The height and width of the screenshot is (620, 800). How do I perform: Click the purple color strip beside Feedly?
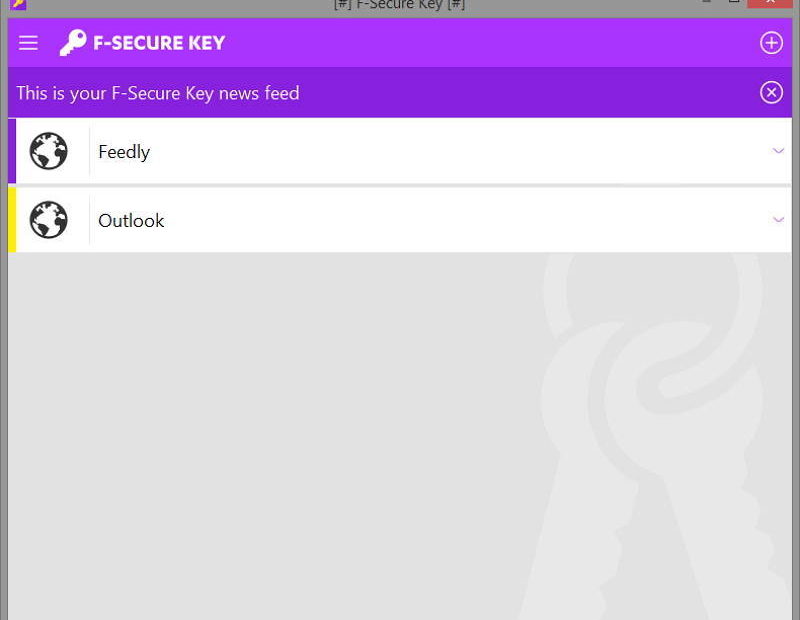tap(12, 151)
